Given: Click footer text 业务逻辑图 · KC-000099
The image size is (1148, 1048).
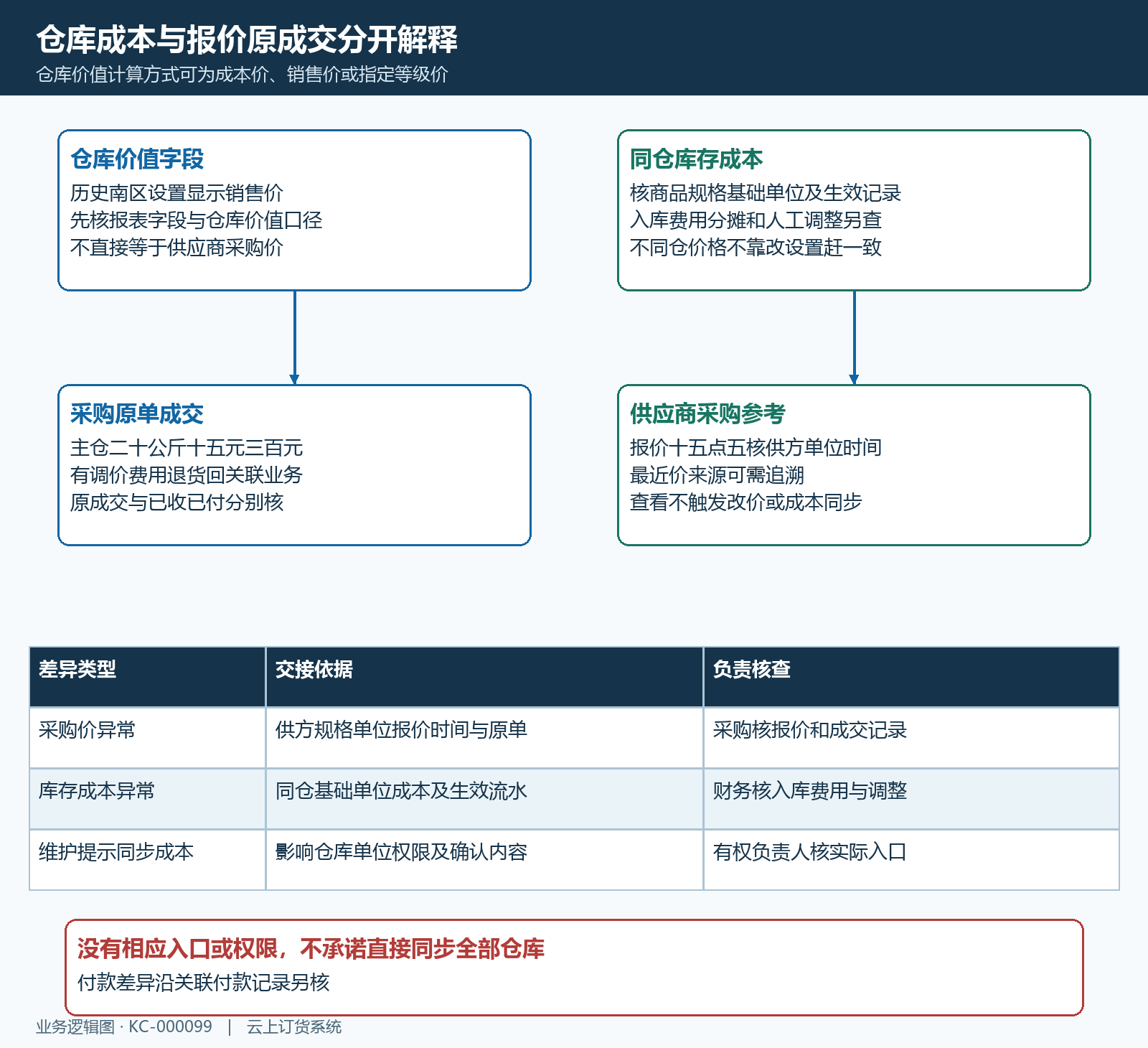Looking at the screenshot, I should 124,1027.
